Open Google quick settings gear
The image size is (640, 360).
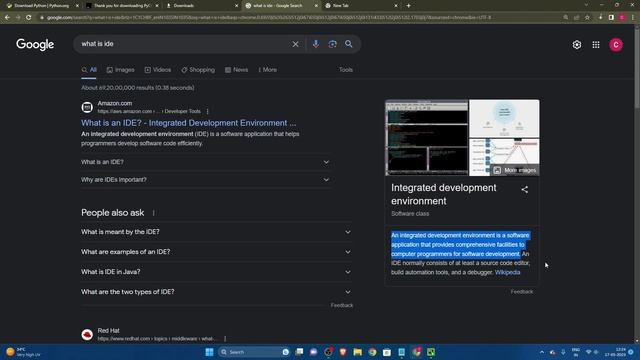tap(576, 45)
